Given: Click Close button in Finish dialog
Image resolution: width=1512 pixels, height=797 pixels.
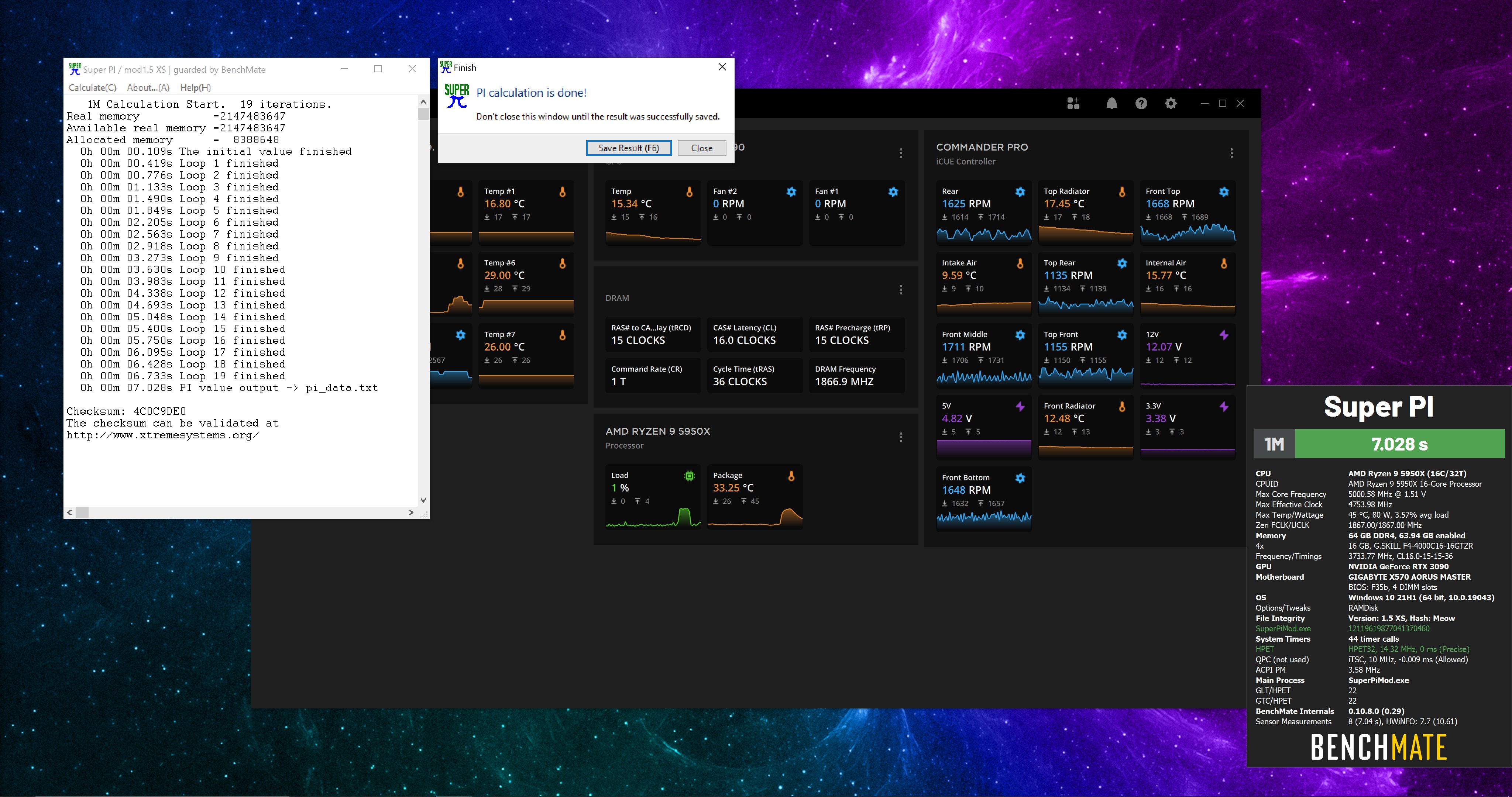Looking at the screenshot, I should pos(701,148).
